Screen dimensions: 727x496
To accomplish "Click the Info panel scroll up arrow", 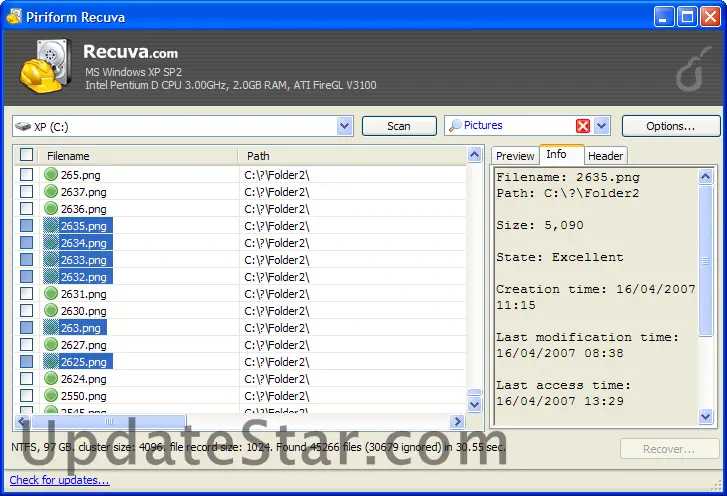I will pos(706,177).
